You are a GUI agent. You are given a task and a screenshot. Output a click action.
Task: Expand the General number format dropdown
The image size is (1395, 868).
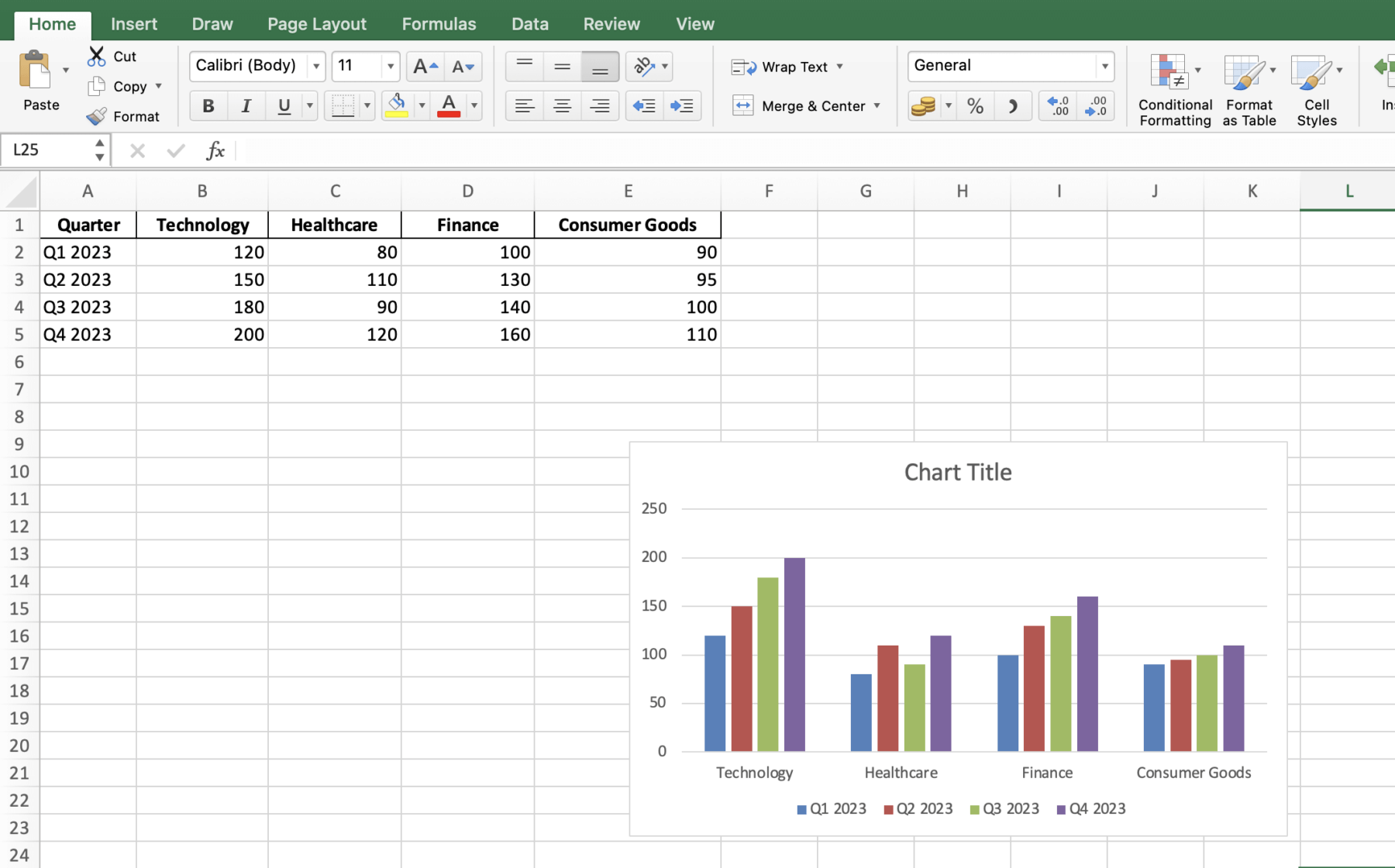1104,67
